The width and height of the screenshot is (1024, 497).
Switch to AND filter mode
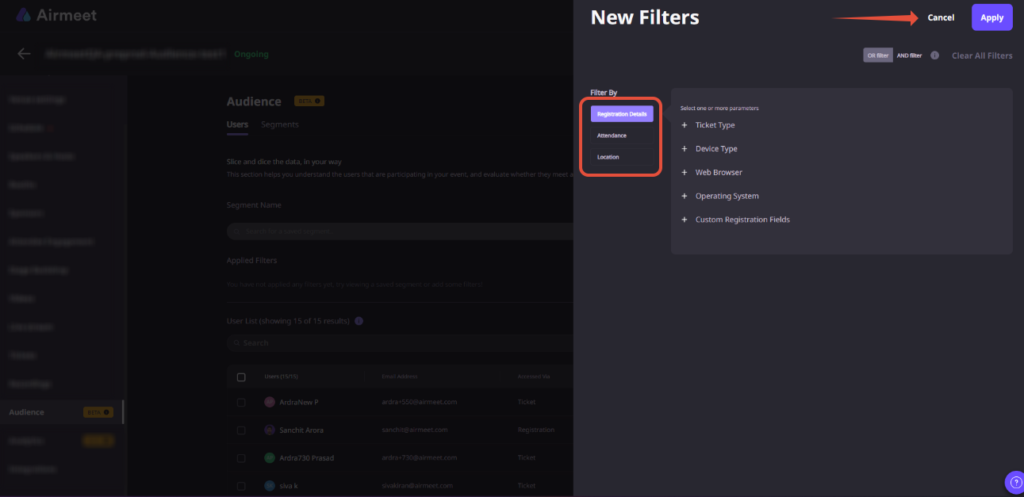click(909, 56)
